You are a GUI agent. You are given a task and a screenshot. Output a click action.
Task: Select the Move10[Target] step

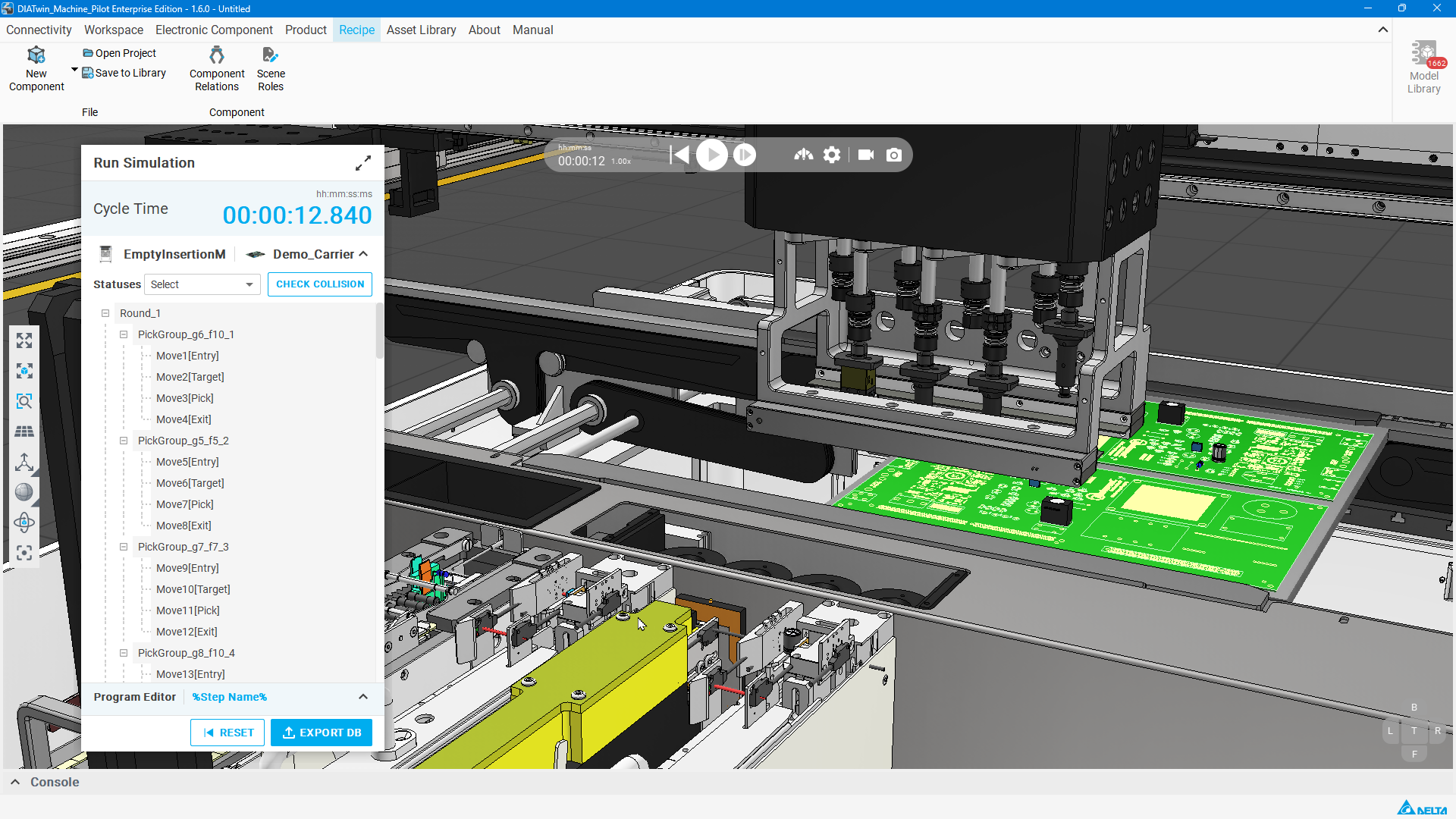(193, 589)
